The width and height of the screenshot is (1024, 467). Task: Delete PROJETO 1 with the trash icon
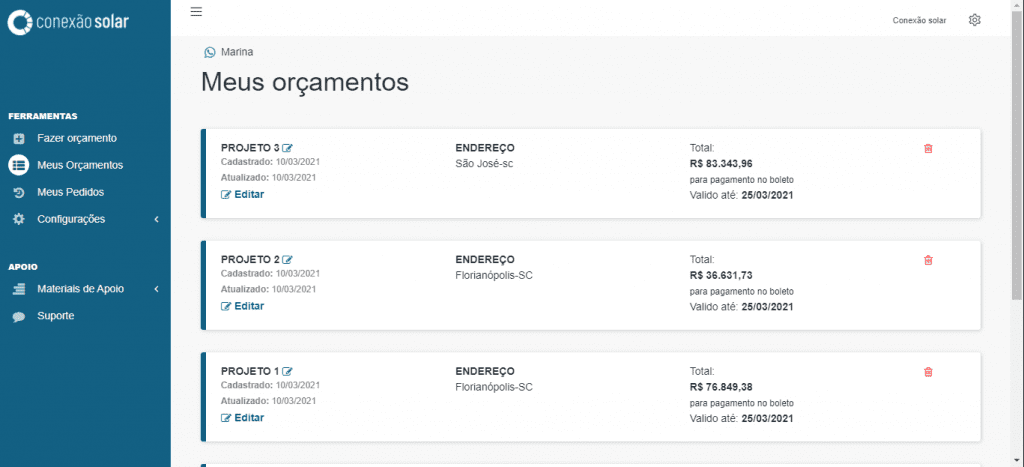(928, 373)
